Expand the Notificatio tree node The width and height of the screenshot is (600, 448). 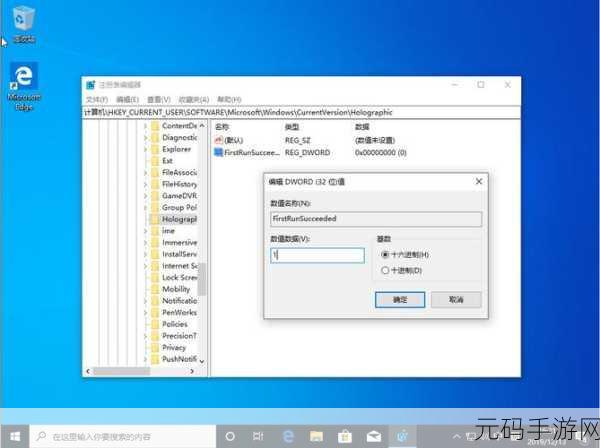tap(145, 301)
